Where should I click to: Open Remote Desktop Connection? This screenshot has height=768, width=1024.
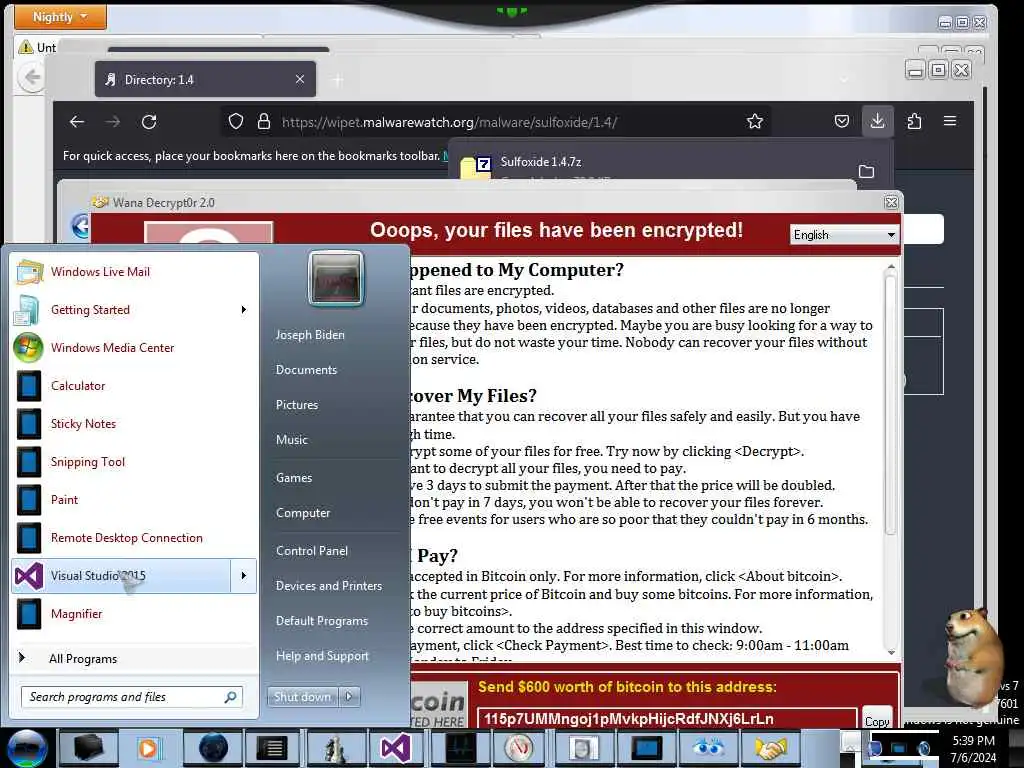135,537
